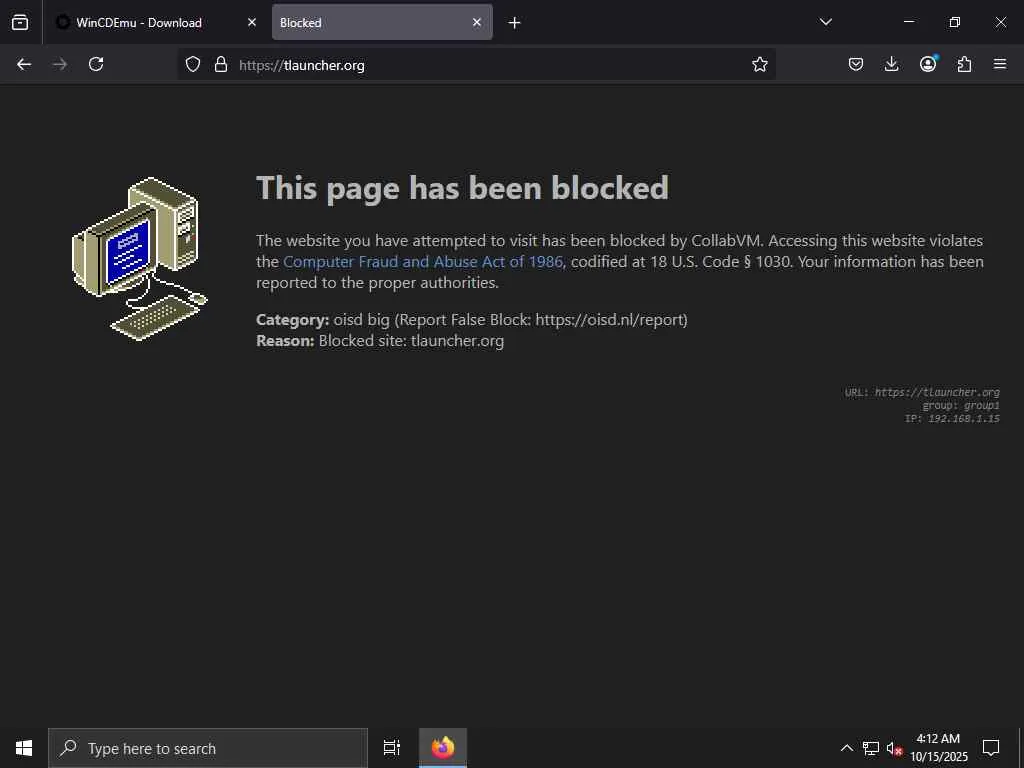Click 'This page has been blocked' heading
The height and width of the screenshot is (768, 1024).
(x=462, y=188)
